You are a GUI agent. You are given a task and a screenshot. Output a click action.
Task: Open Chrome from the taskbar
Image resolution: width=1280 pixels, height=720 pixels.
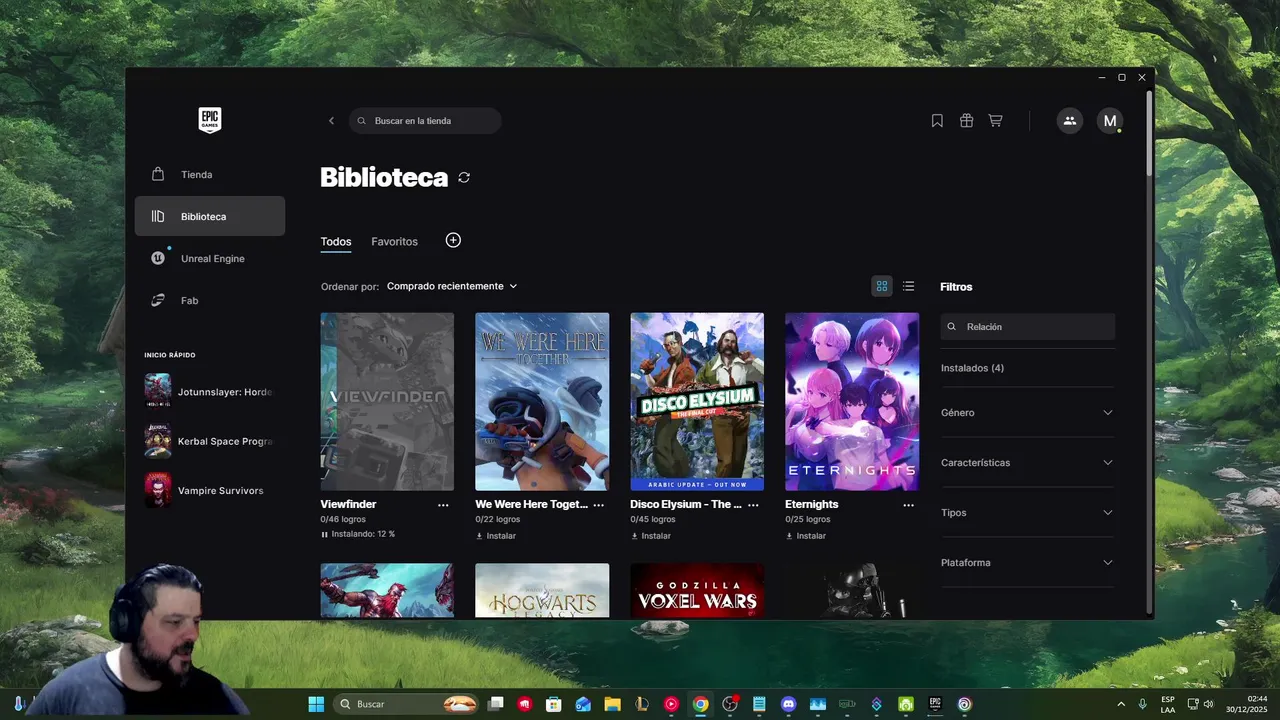click(x=700, y=704)
